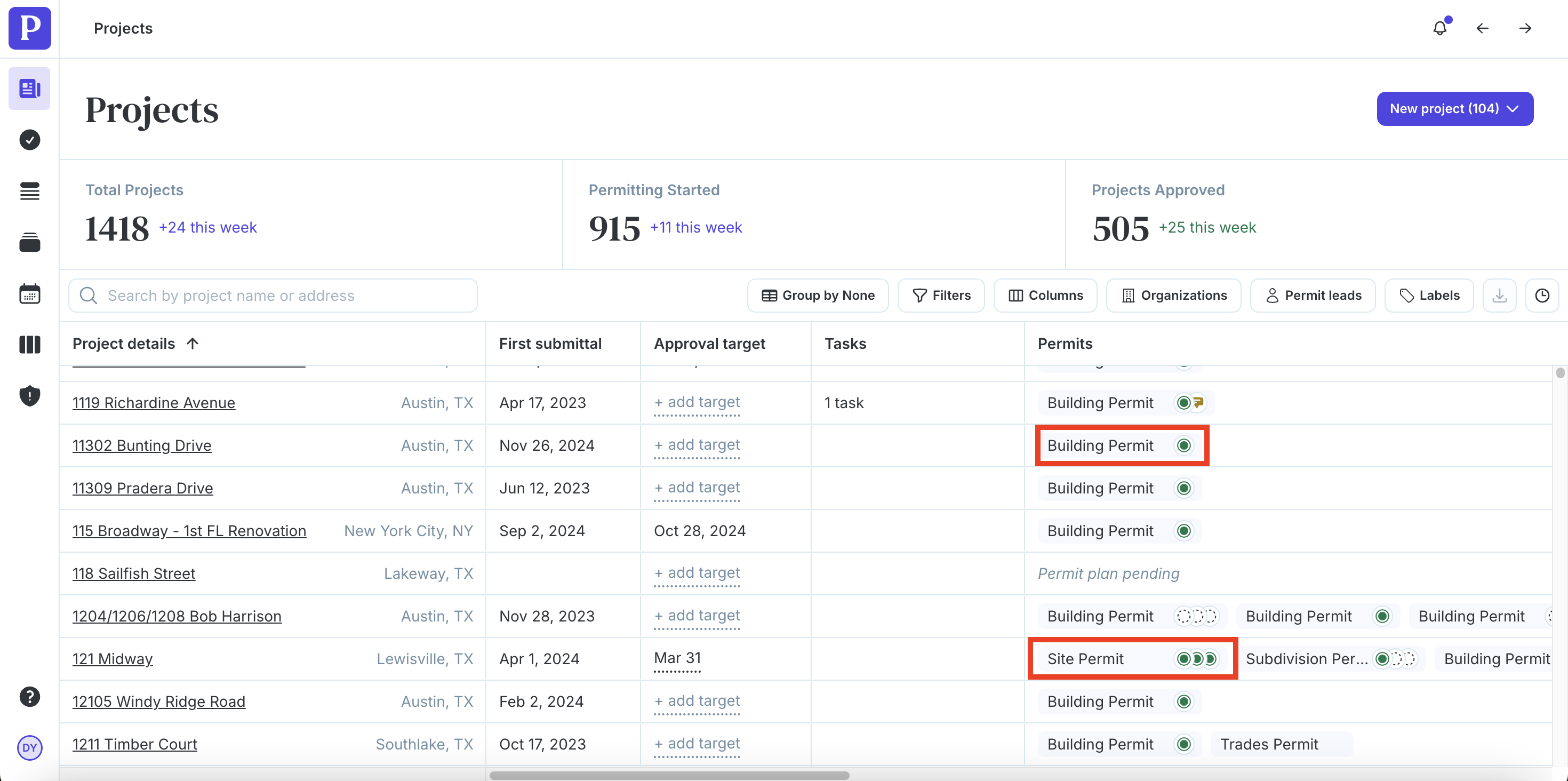Click add target for 118 Sailfish Street
The image size is (1568, 781).
[x=697, y=573]
